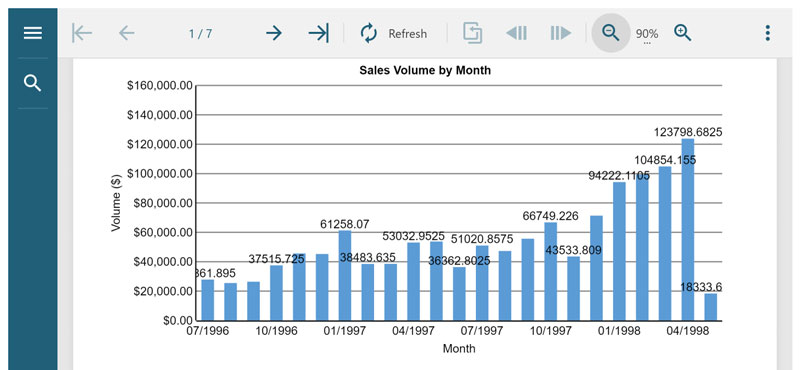The height and width of the screenshot is (370, 800).
Task: Click the Volume ($) axis title
Action: pyautogui.click(x=116, y=203)
